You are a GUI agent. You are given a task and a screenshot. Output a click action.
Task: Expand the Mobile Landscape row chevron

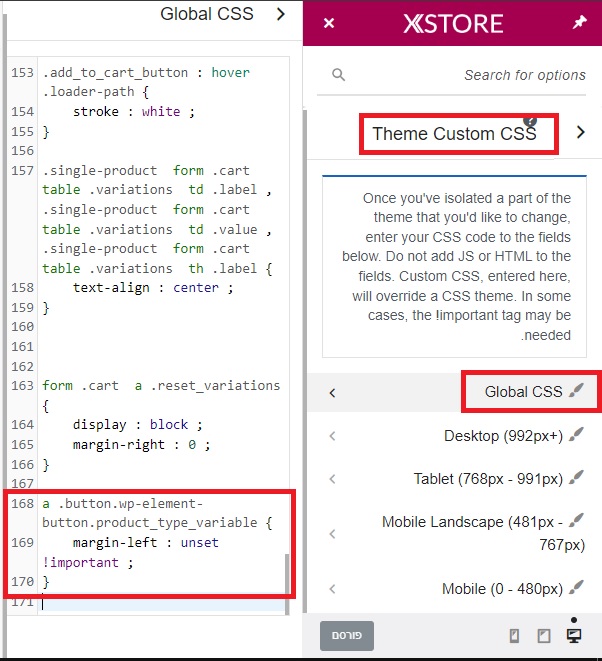tap(332, 534)
